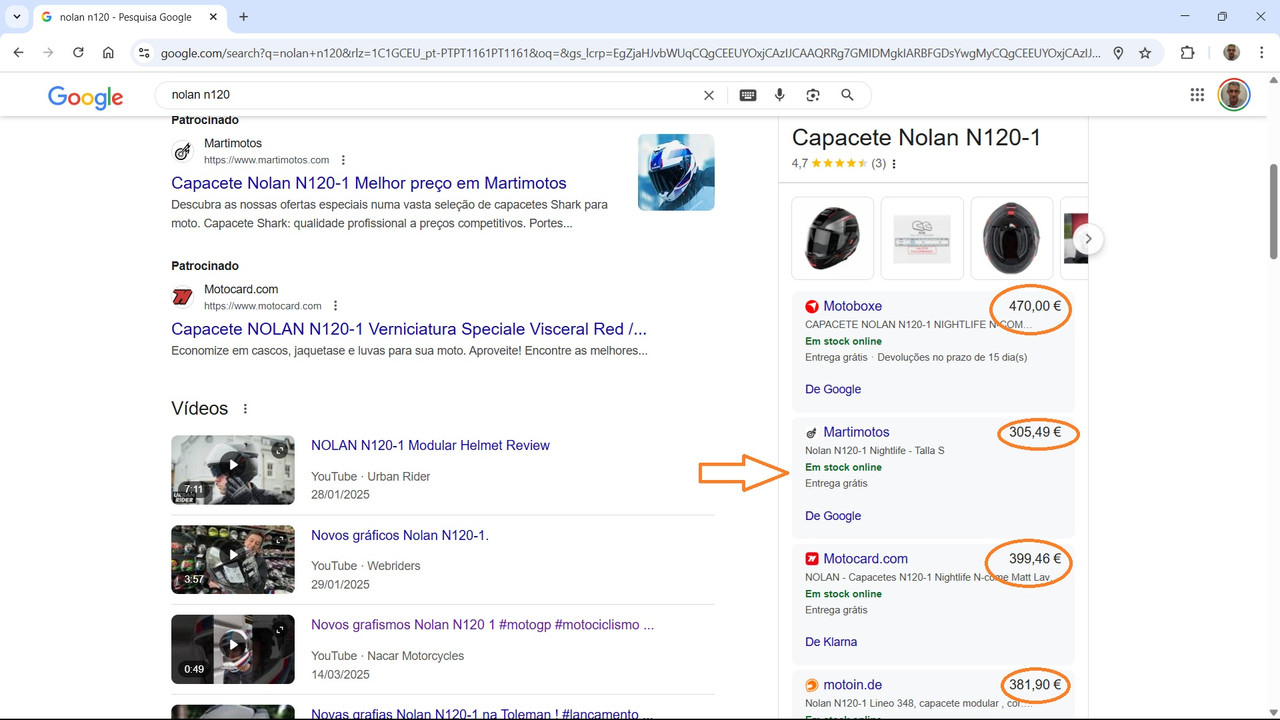
Task: Select the second product image thumbnail
Action: click(x=922, y=238)
